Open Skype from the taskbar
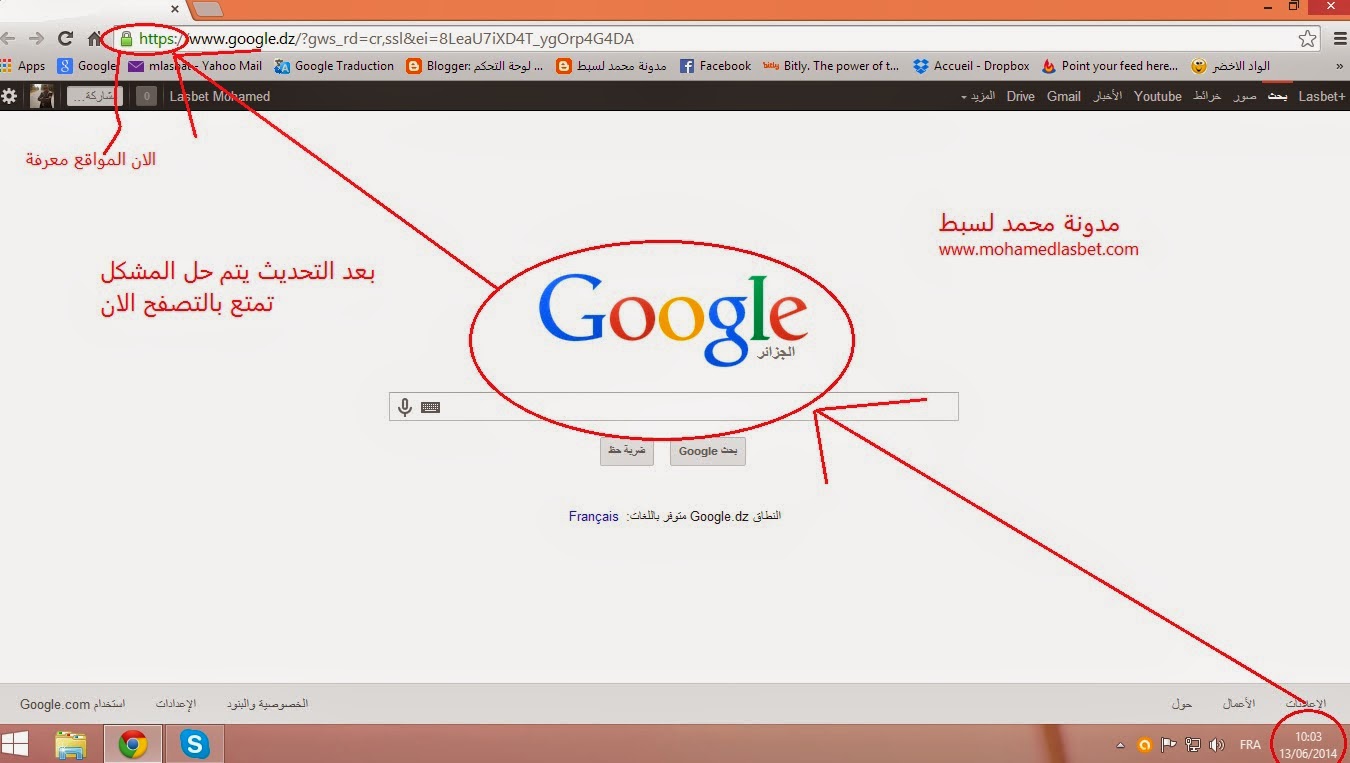Viewport: 1350px width, 763px height. pos(195,744)
